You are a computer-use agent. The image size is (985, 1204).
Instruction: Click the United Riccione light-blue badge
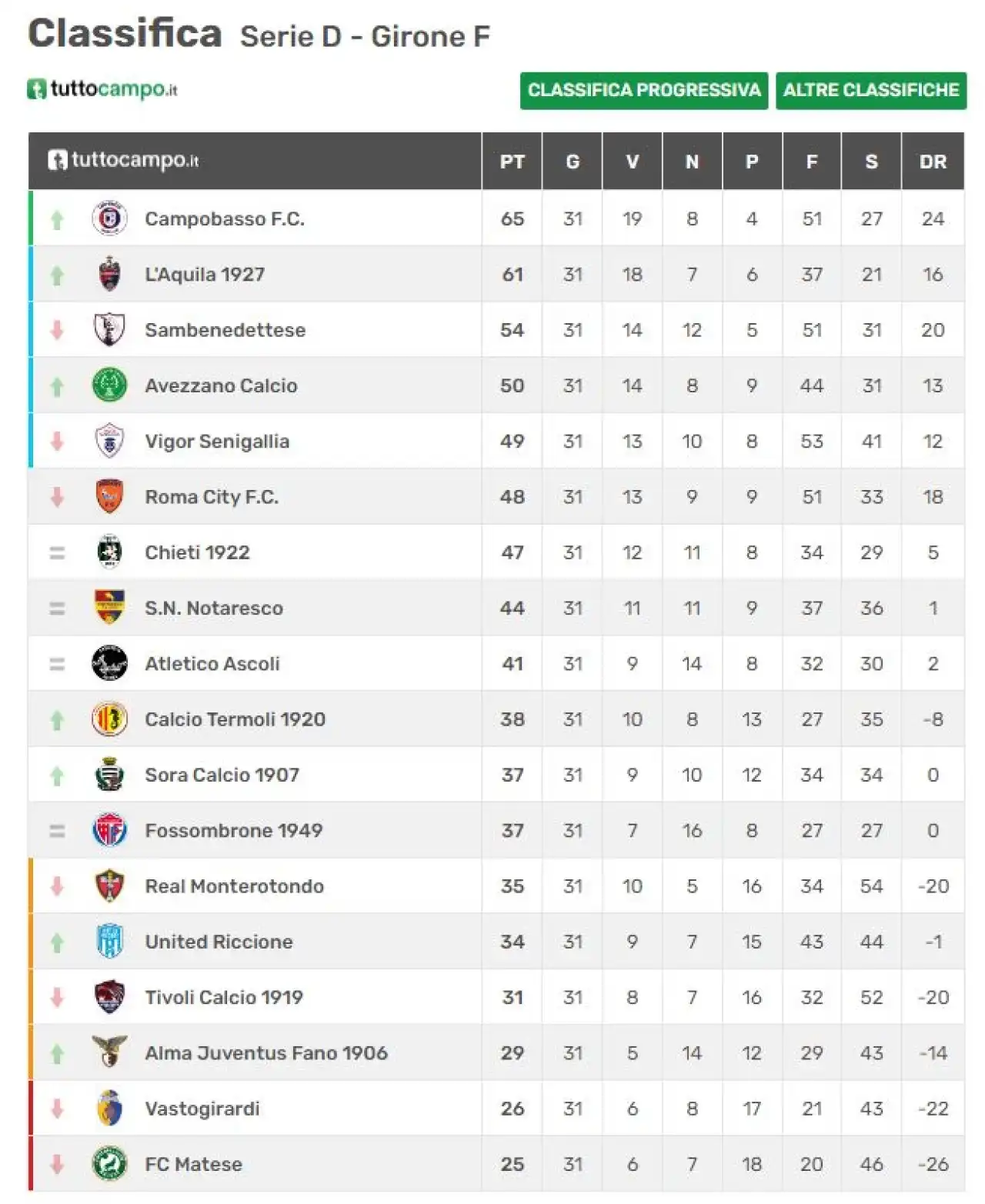point(109,942)
